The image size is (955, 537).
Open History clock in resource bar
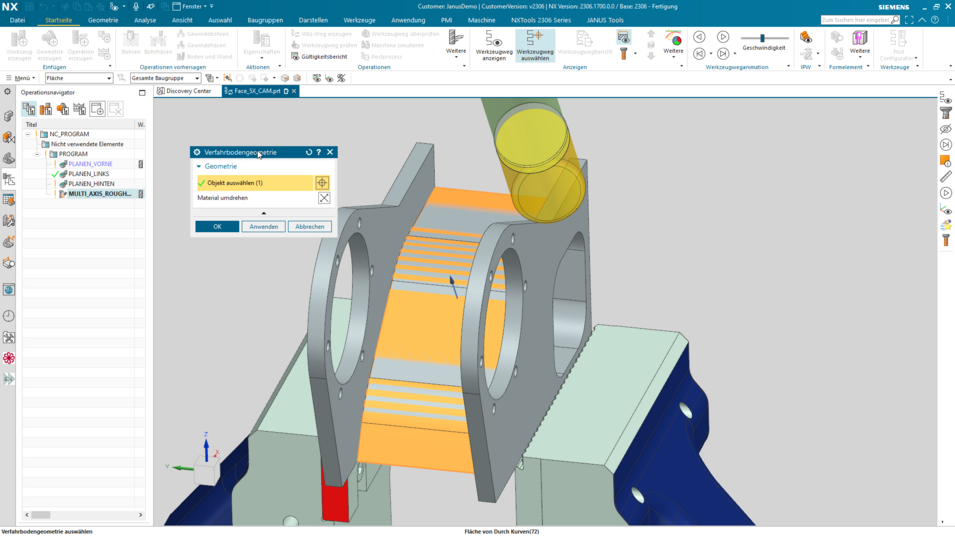(9, 316)
